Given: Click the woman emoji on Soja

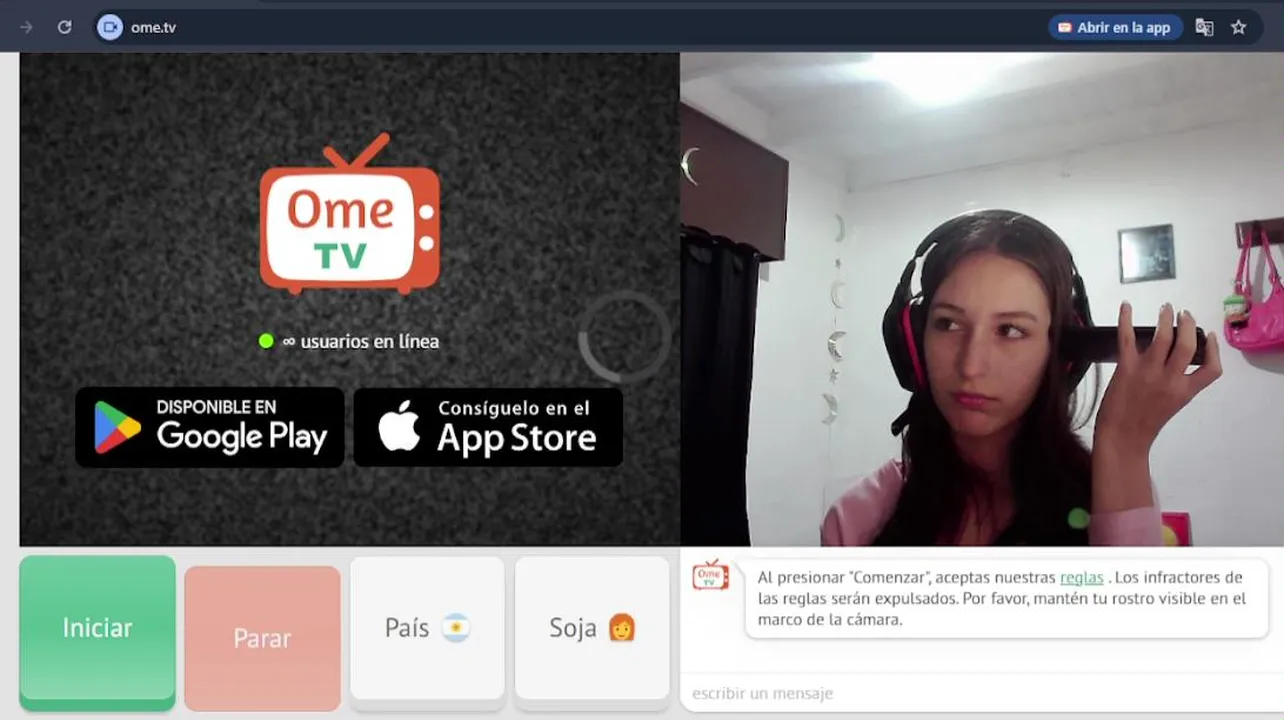Looking at the screenshot, I should 622,628.
